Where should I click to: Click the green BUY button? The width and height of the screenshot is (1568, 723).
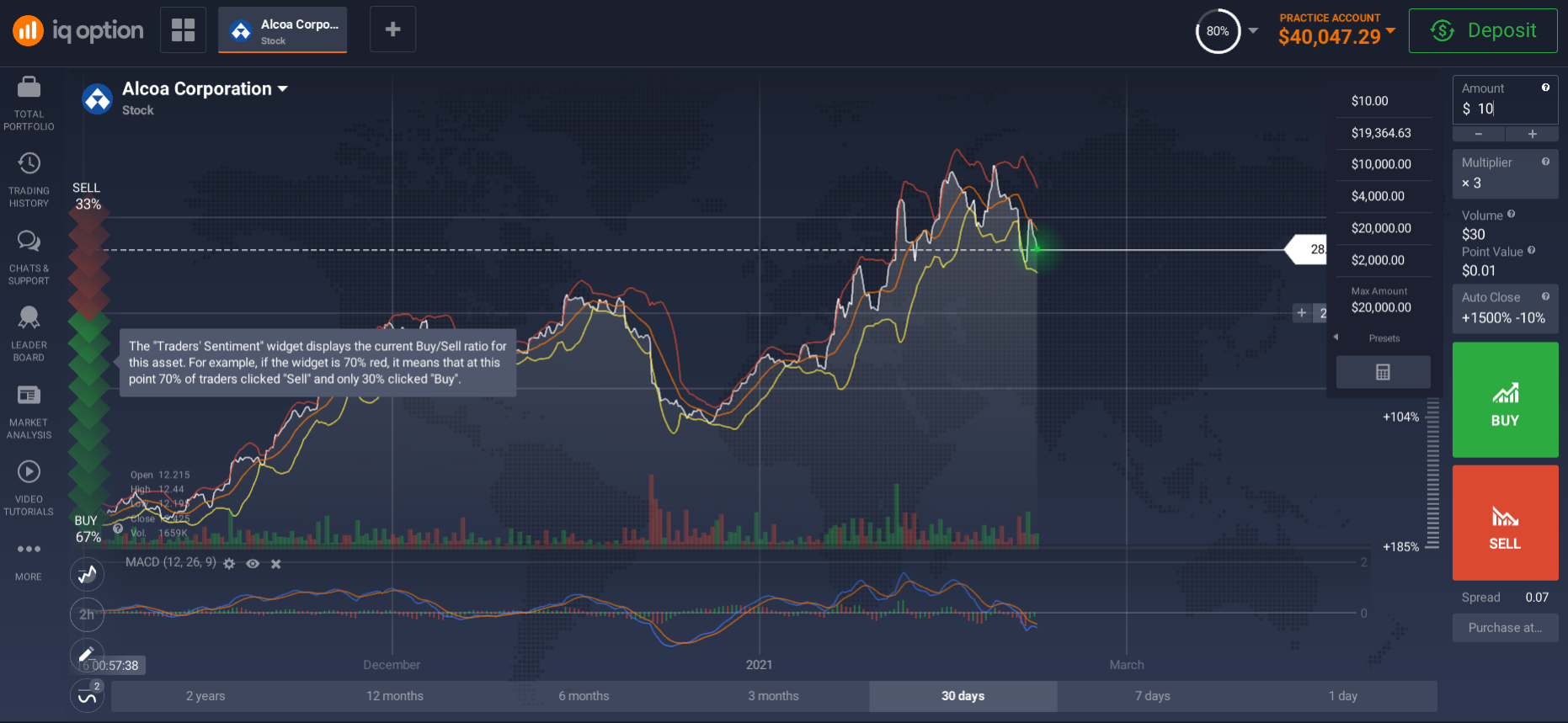pos(1505,400)
